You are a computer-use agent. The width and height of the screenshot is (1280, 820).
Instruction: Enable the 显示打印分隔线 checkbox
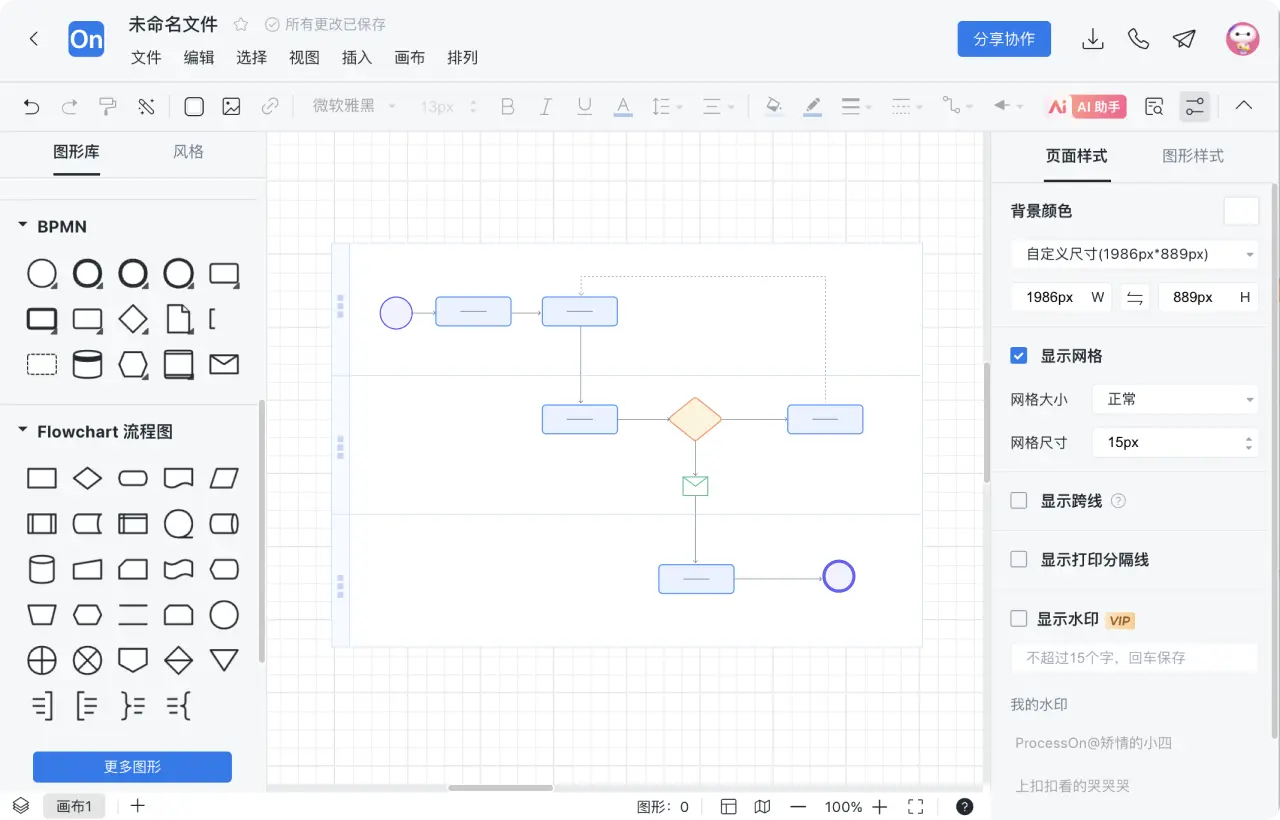coord(1019,560)
